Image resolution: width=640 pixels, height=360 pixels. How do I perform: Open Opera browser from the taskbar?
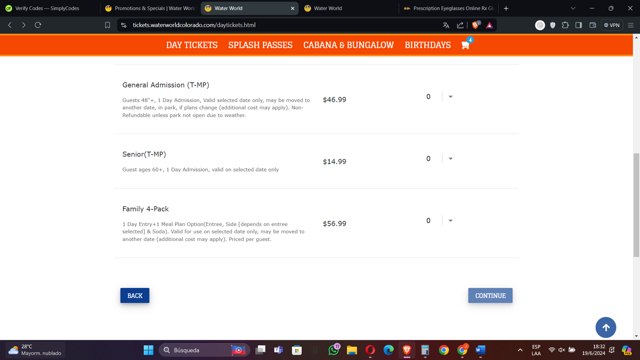pos(370,350)
